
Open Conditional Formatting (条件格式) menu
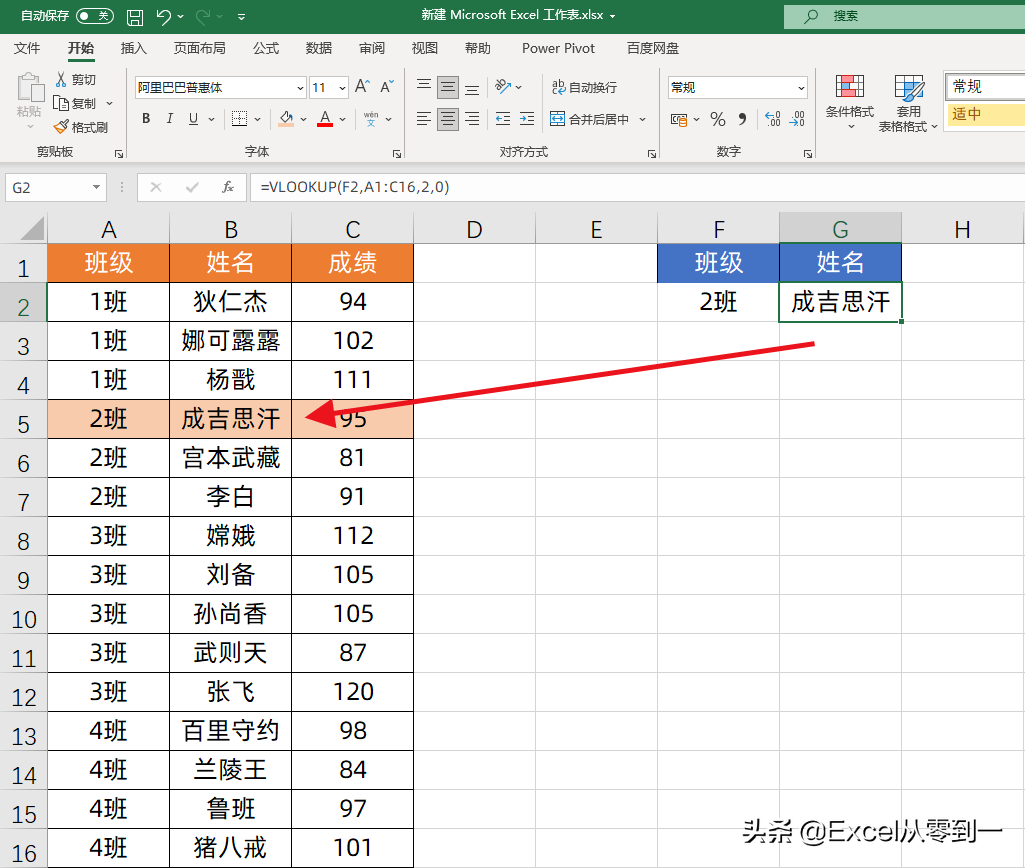pyautogui.click(x=850, y=101)
